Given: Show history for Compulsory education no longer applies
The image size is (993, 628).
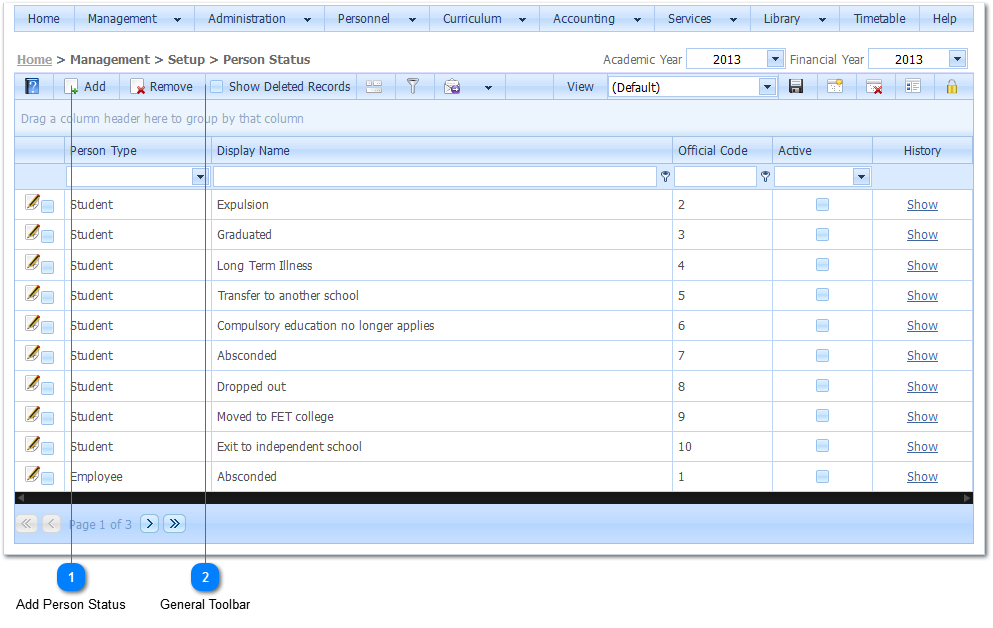Looking at the screenshot, I should (922, 325).
